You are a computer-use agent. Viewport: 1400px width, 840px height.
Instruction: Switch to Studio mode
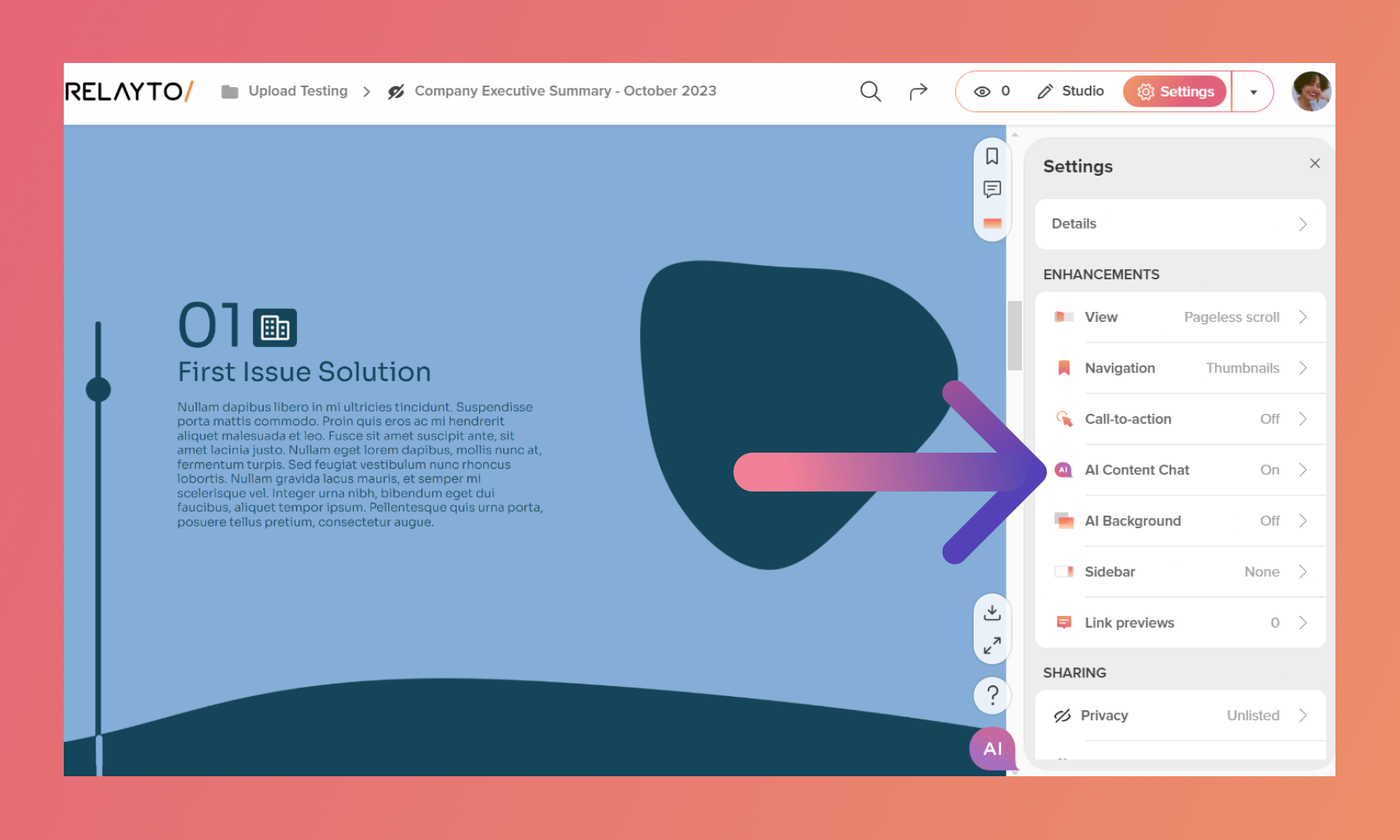coord(1071,92)
